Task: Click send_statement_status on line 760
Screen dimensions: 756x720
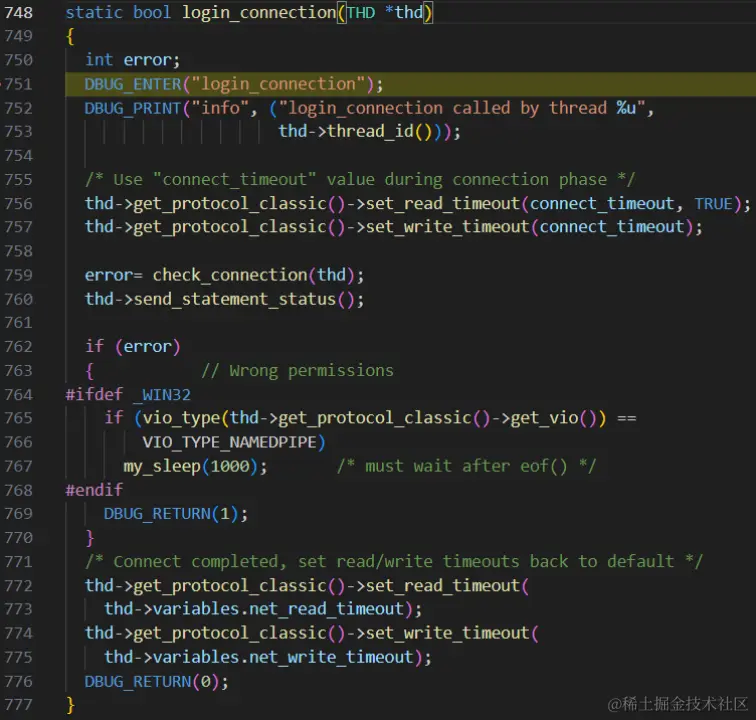Action: (x=234, y=299)
